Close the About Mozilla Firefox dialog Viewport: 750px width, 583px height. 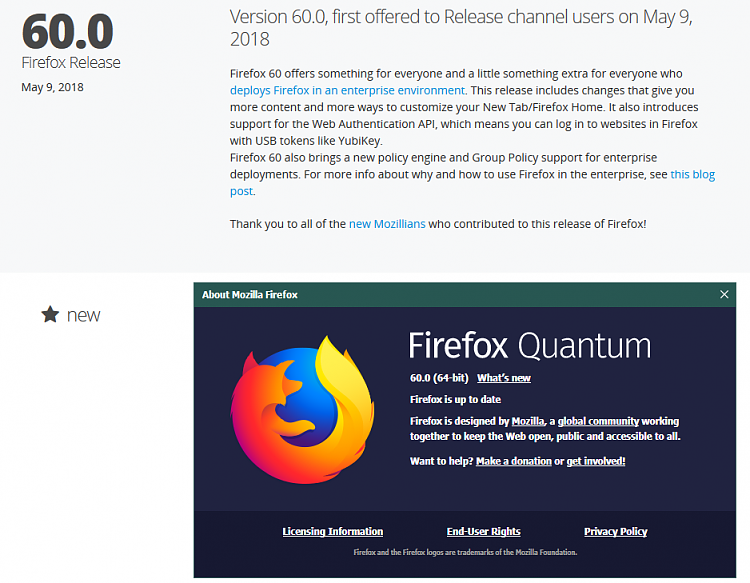(x=724, y=295)
